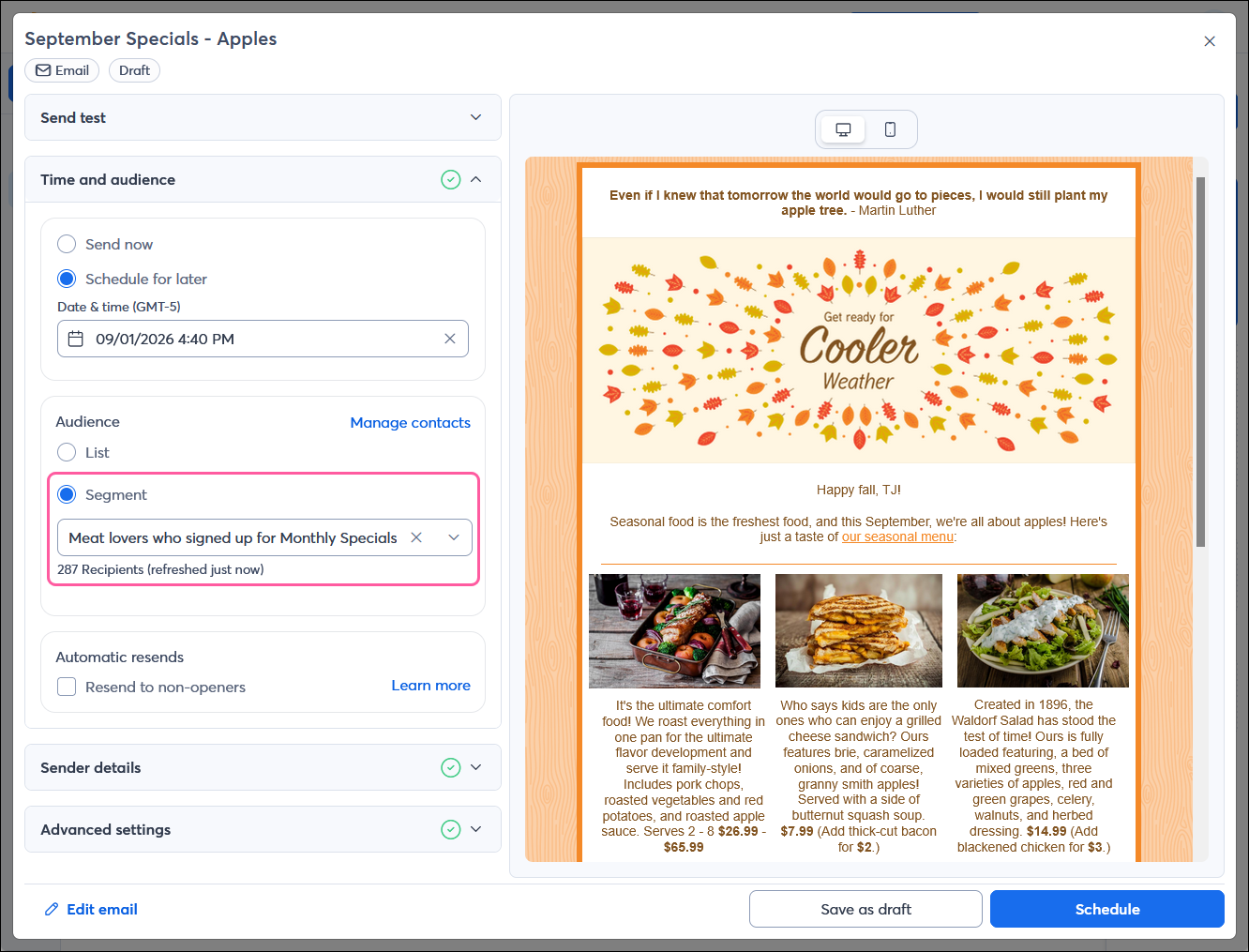Choose List as the audience type
1249x952 pixels.
[67, 452]
